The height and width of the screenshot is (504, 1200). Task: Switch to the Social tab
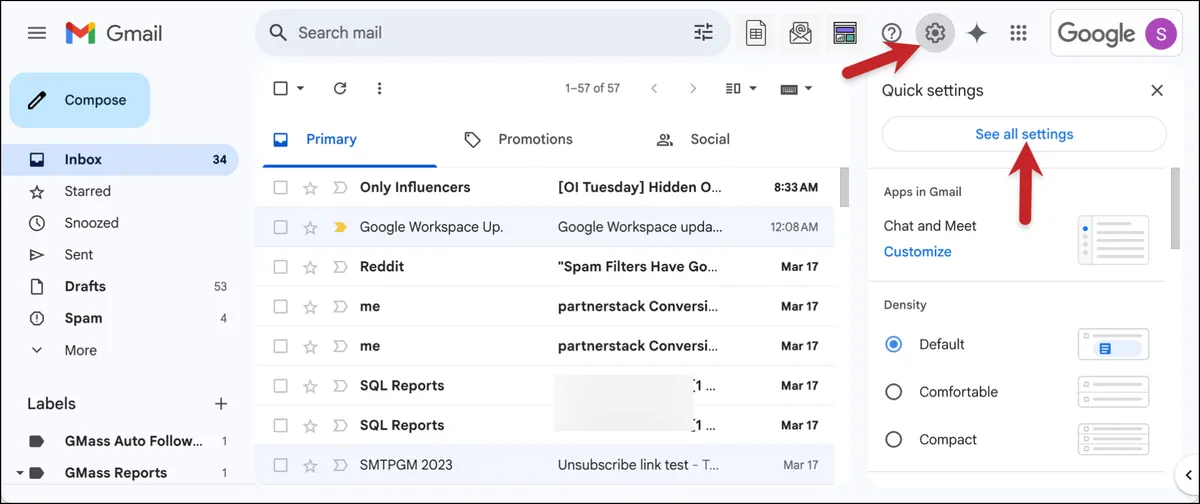(693, 140)
